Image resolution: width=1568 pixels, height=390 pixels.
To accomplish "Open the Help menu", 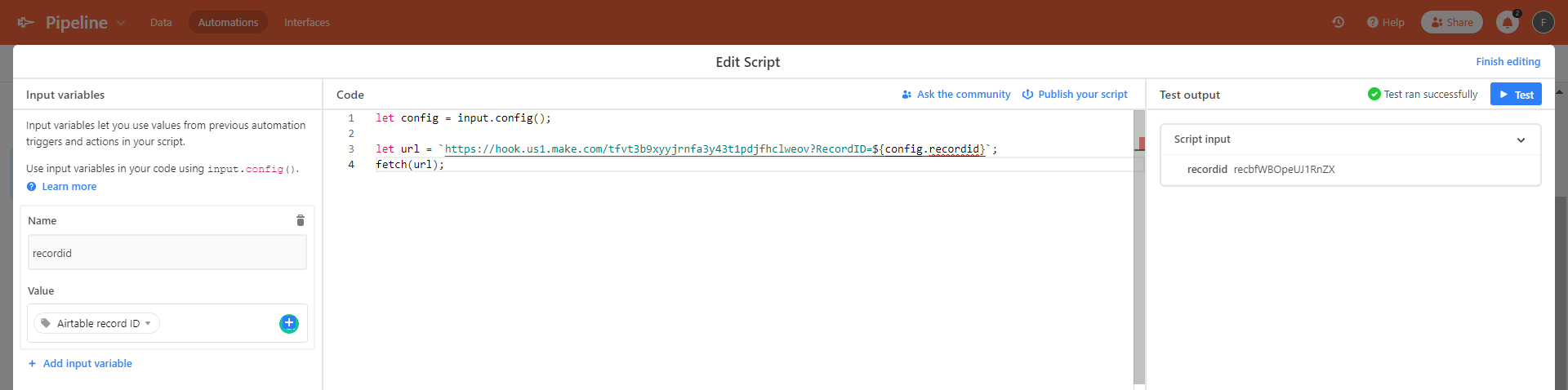I will point(1386,22).
